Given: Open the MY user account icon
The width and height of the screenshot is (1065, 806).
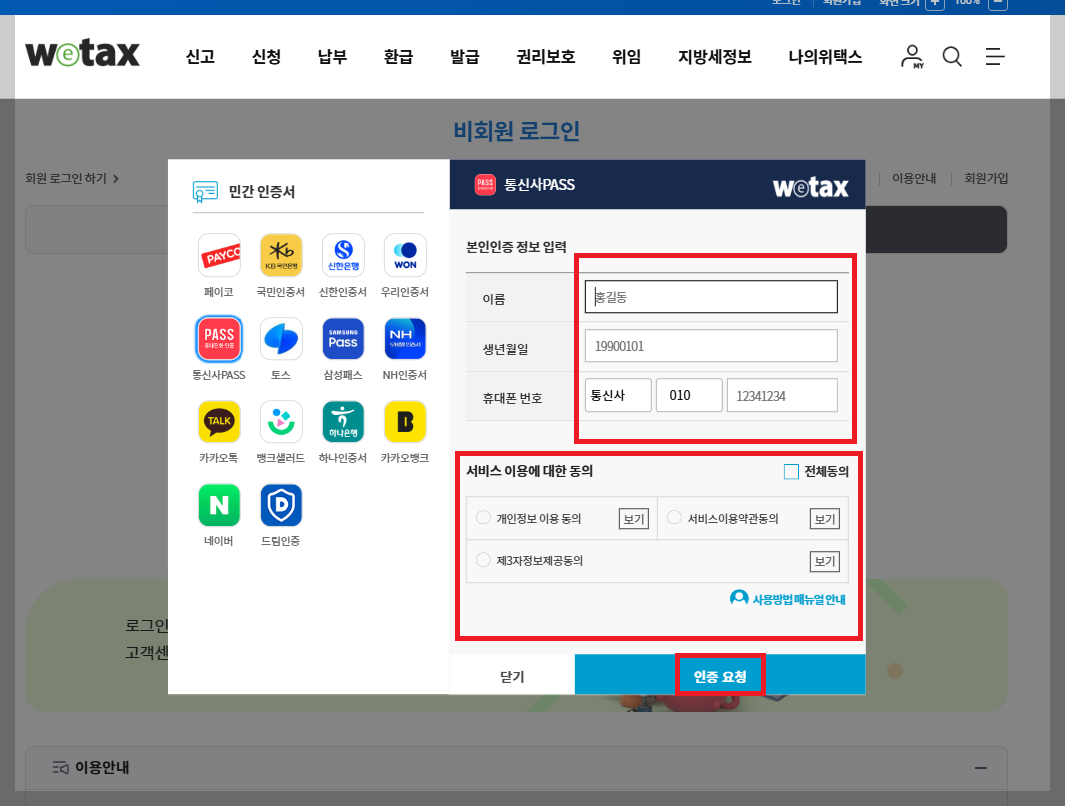Looking at the screenshot, I should pyautogui.click(x=912, y=56).
